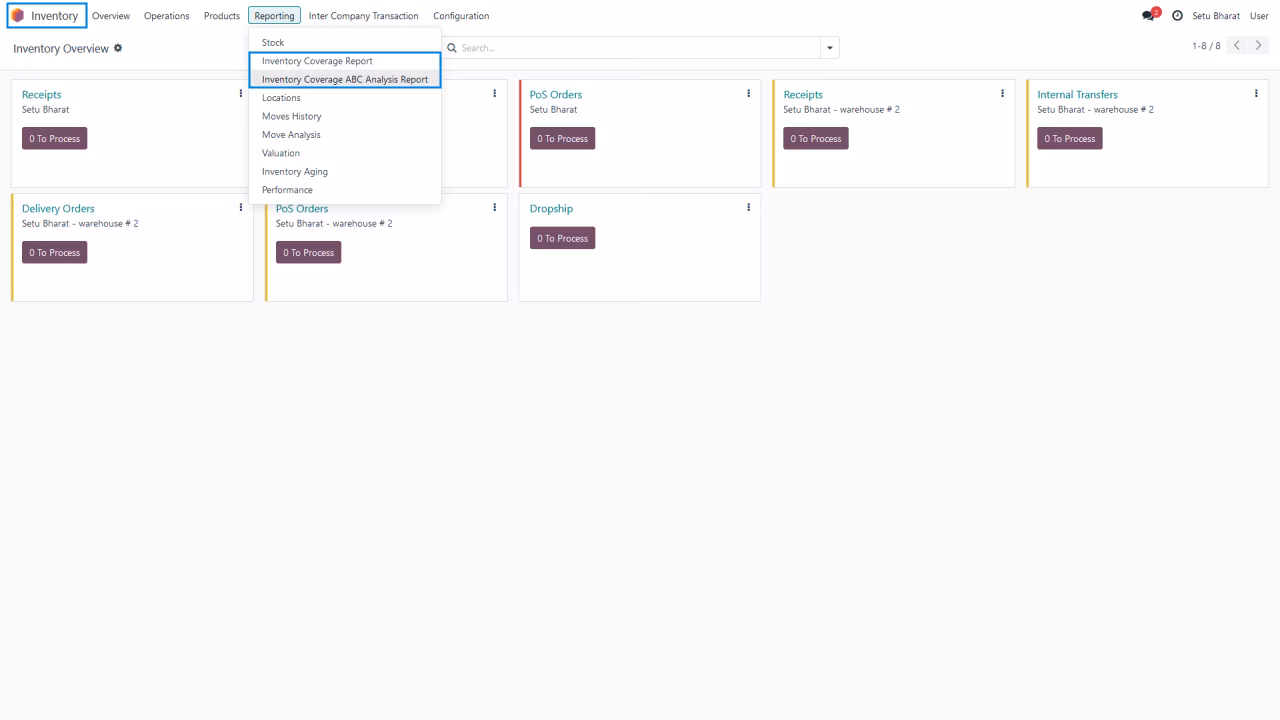This screenshot has width=1280, height=720.
Task: Open kebab menu on Setu Bharat PoS Orders card
Action: (x=749, y=94)
